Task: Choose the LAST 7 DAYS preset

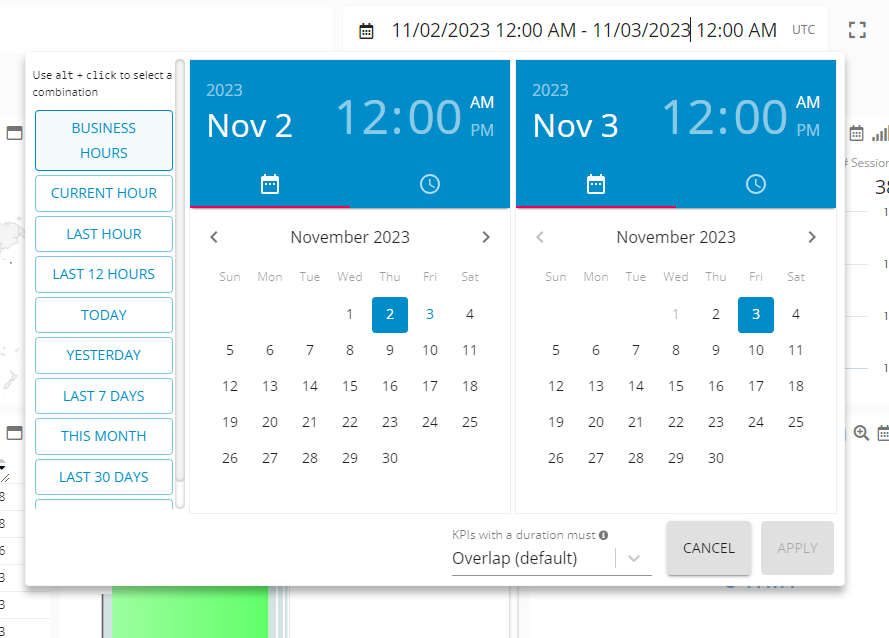Action: click(x=104, y=396)
